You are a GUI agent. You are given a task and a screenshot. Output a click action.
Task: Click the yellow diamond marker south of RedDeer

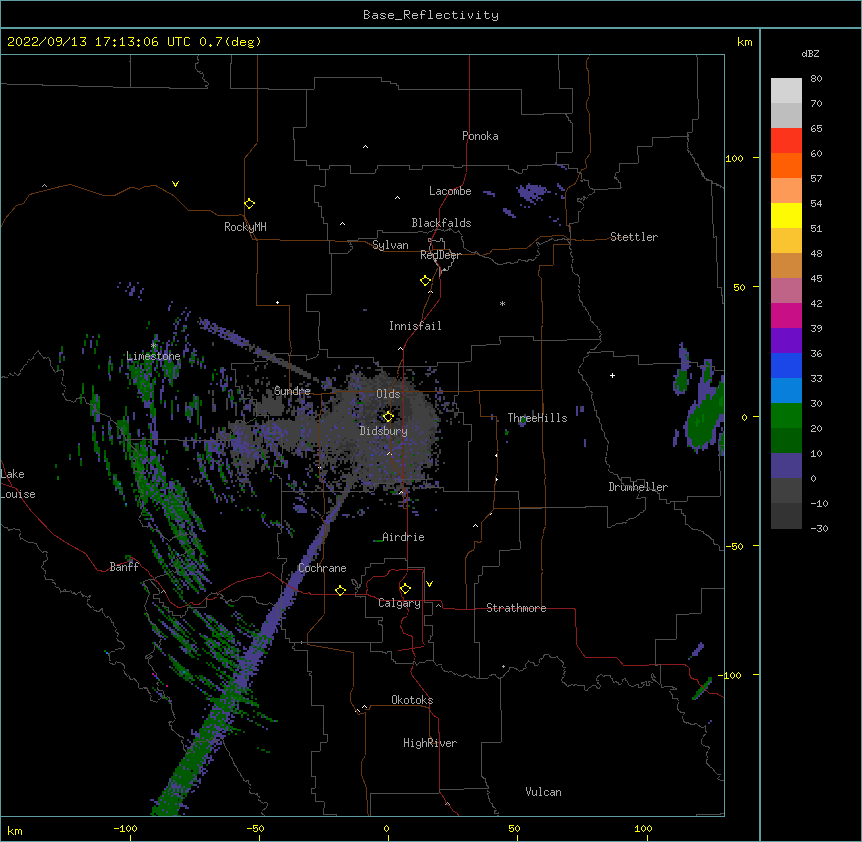pos(426,281)
